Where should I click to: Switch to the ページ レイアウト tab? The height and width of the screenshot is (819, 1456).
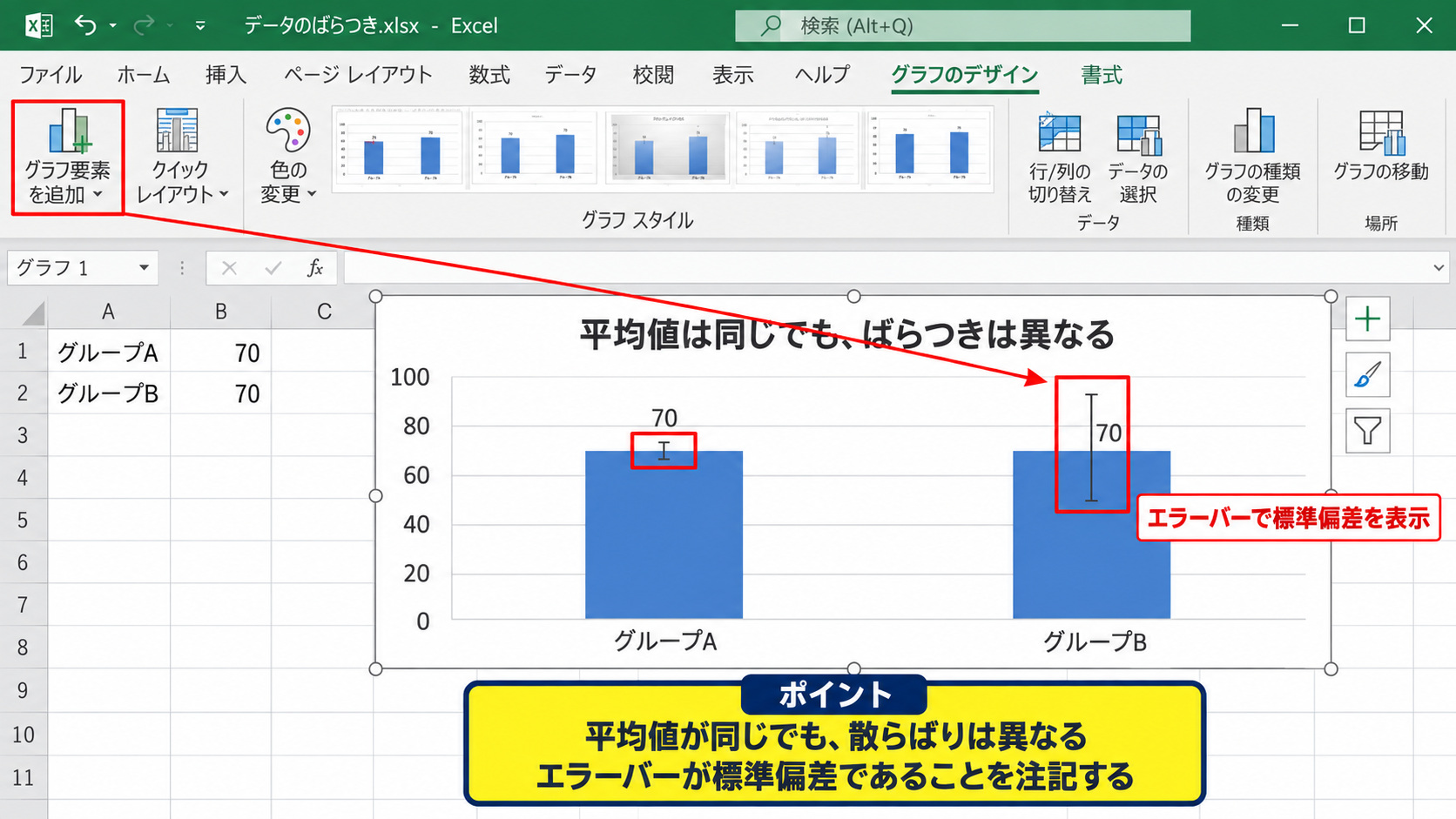tap(358, 75)
